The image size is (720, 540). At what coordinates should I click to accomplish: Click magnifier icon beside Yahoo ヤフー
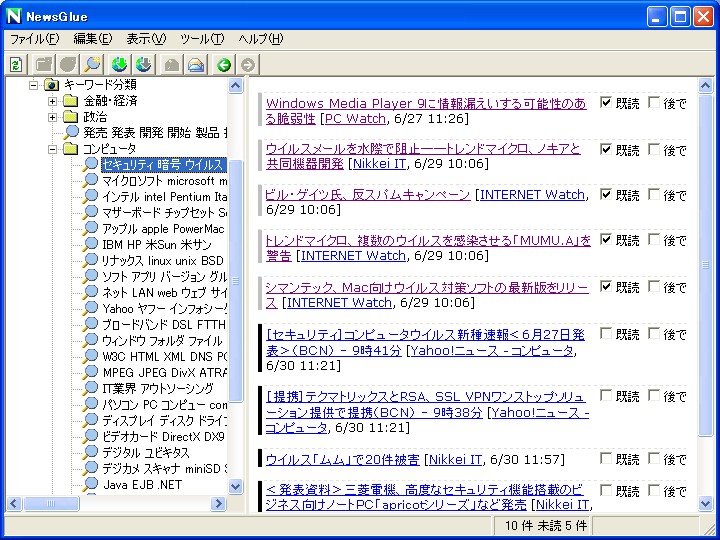point(90,308)
